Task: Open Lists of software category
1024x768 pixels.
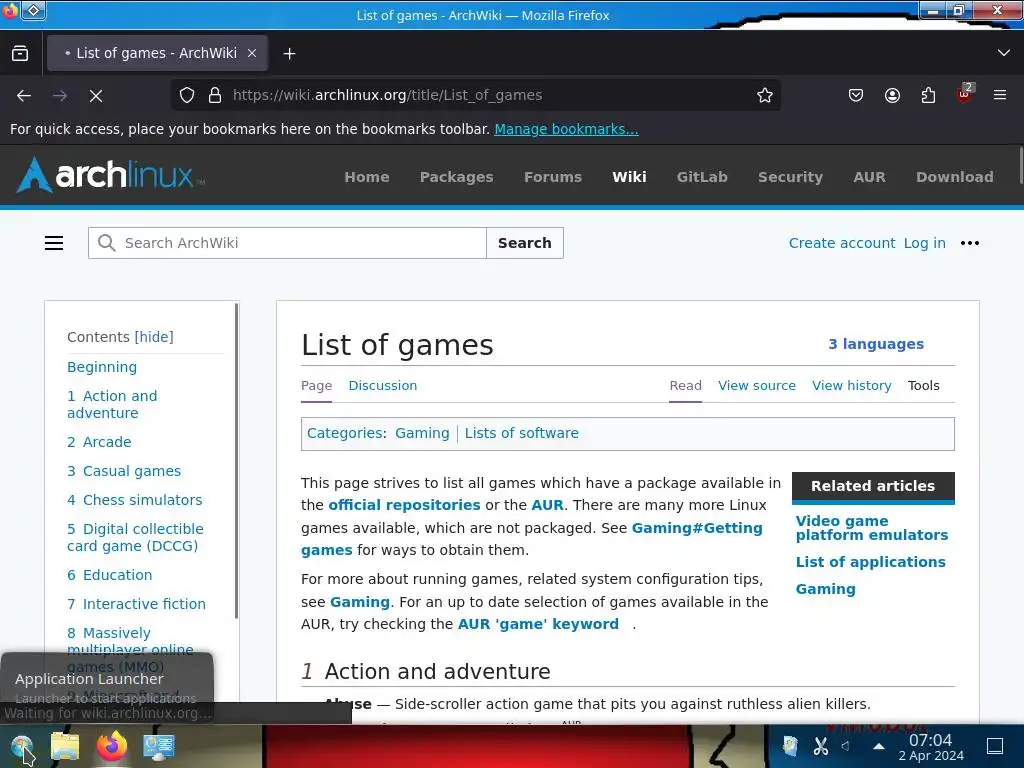Action: coord(522,433)
